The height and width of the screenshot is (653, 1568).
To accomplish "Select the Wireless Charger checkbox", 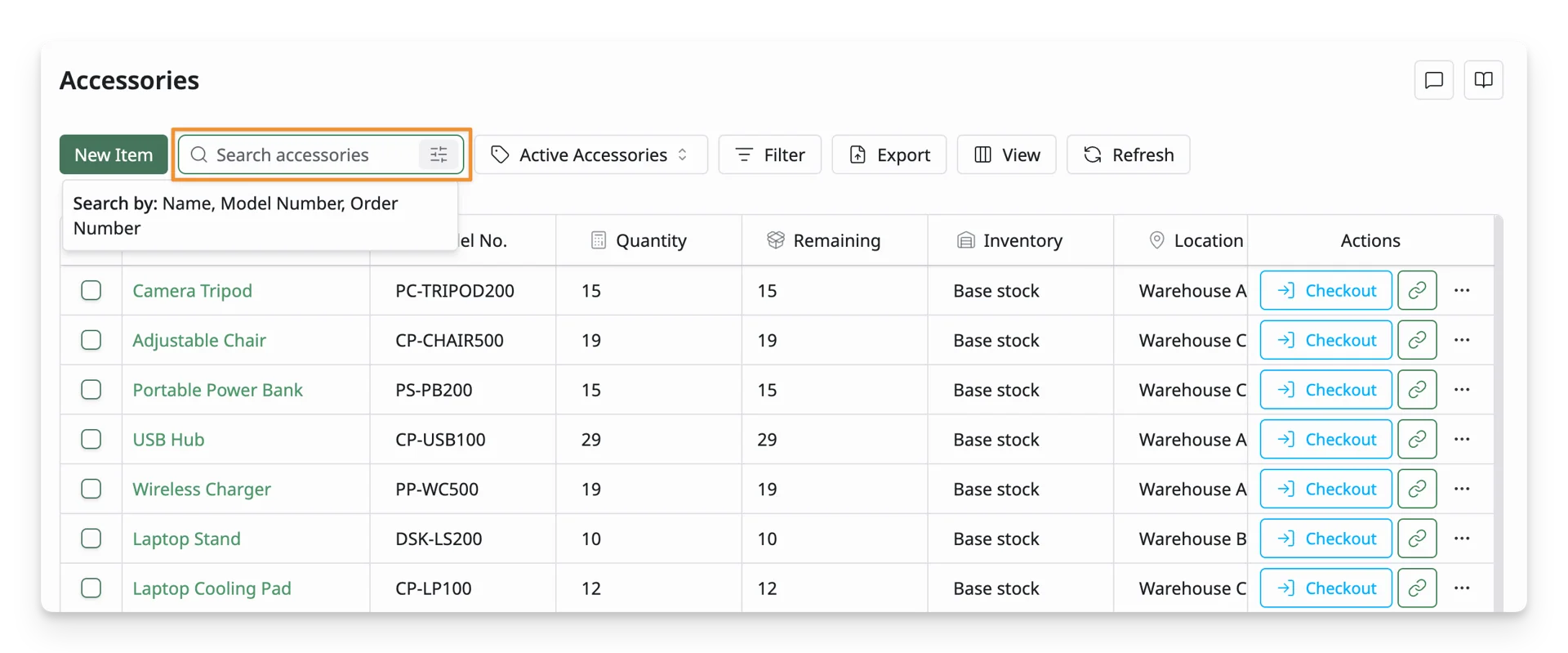I will point(91,489).
